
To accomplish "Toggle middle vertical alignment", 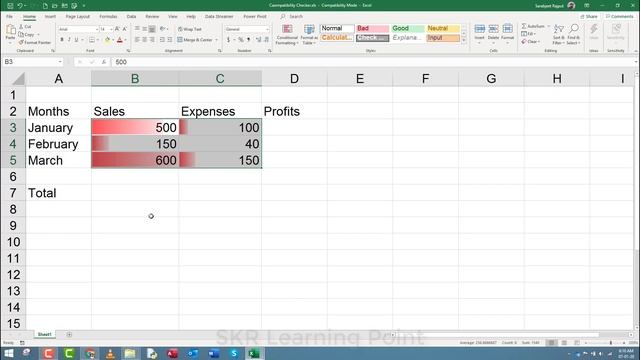I will tap(144, 29).
